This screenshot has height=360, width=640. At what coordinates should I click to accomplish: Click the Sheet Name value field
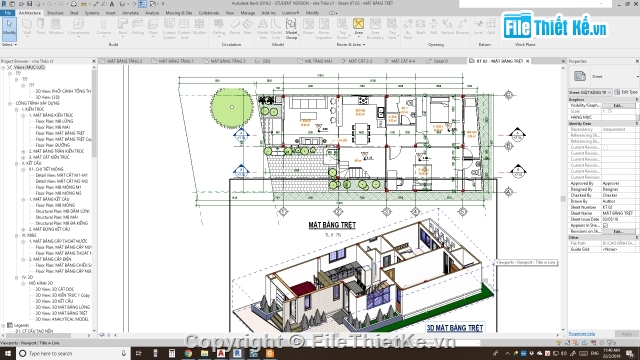pos(619,213)
